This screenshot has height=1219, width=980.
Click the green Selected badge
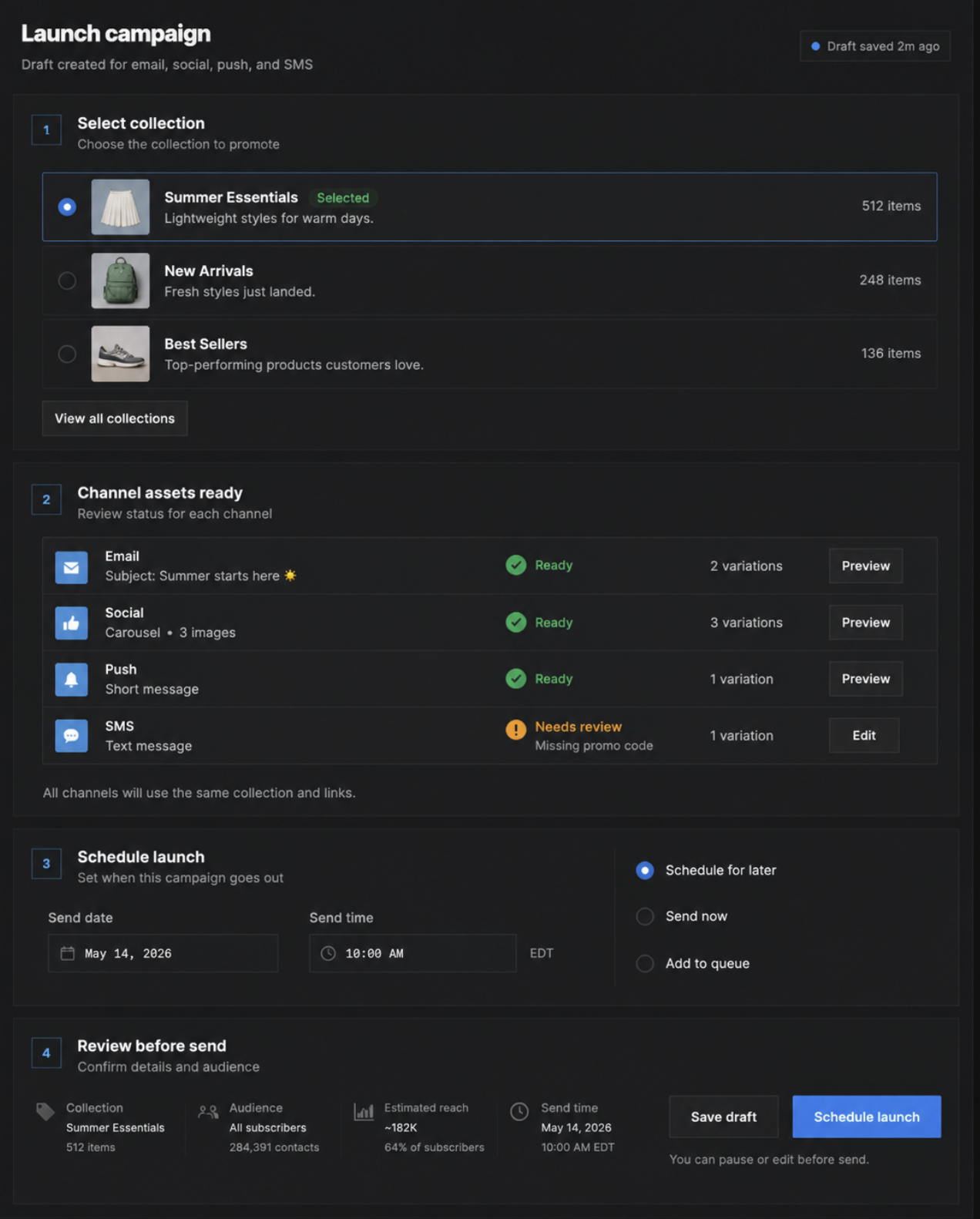point(343,198)
